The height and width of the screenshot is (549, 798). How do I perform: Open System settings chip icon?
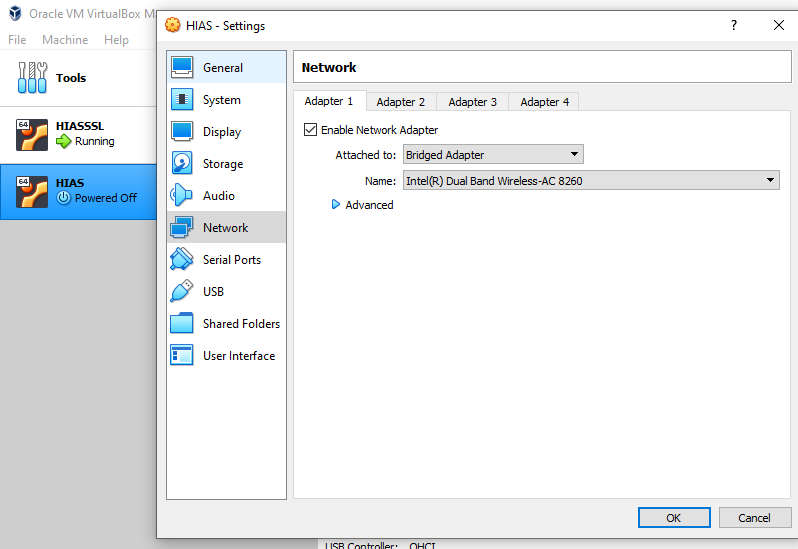coord(182,99)
